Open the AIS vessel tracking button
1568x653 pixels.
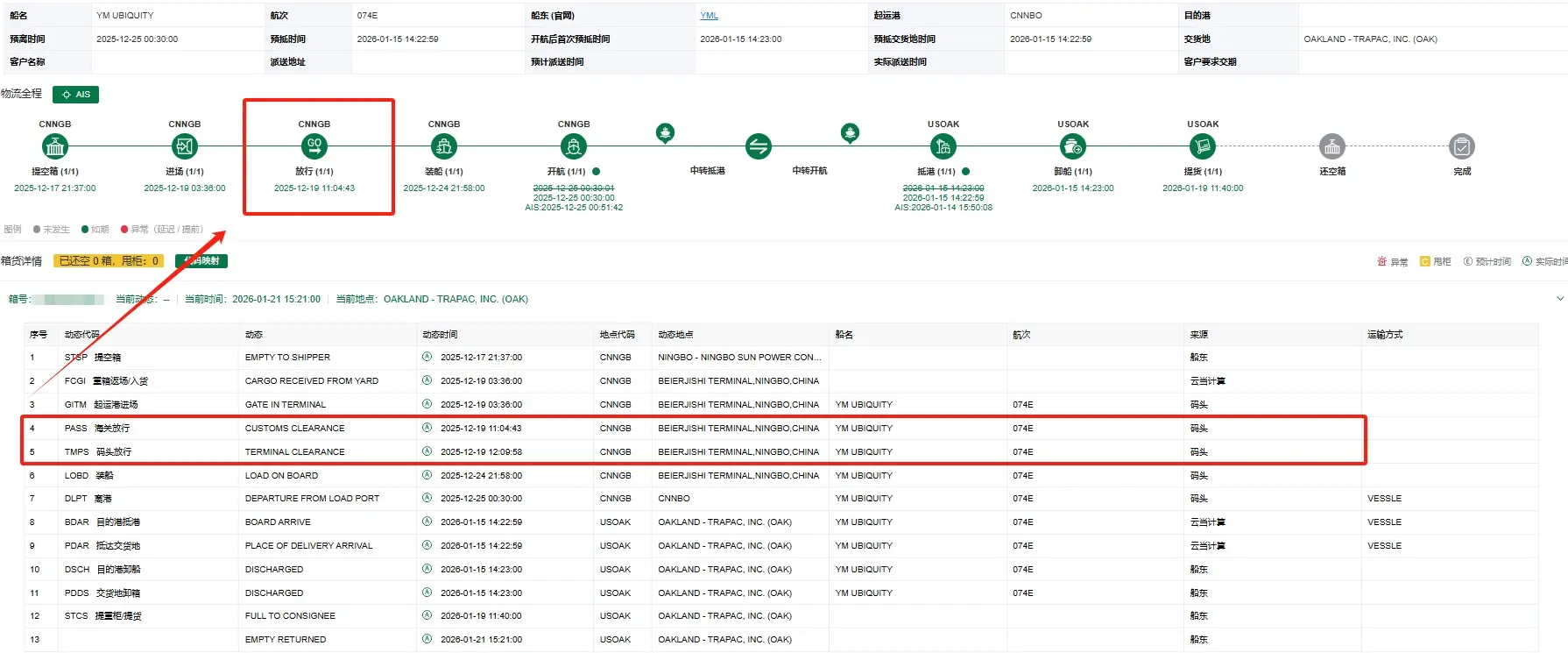(75, 95)
